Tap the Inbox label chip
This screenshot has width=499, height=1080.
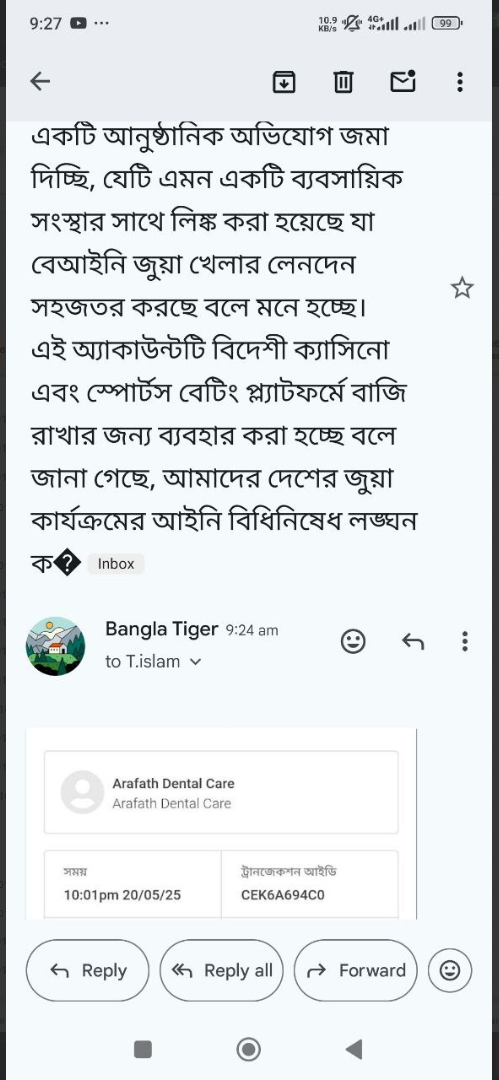pos(116,563)
